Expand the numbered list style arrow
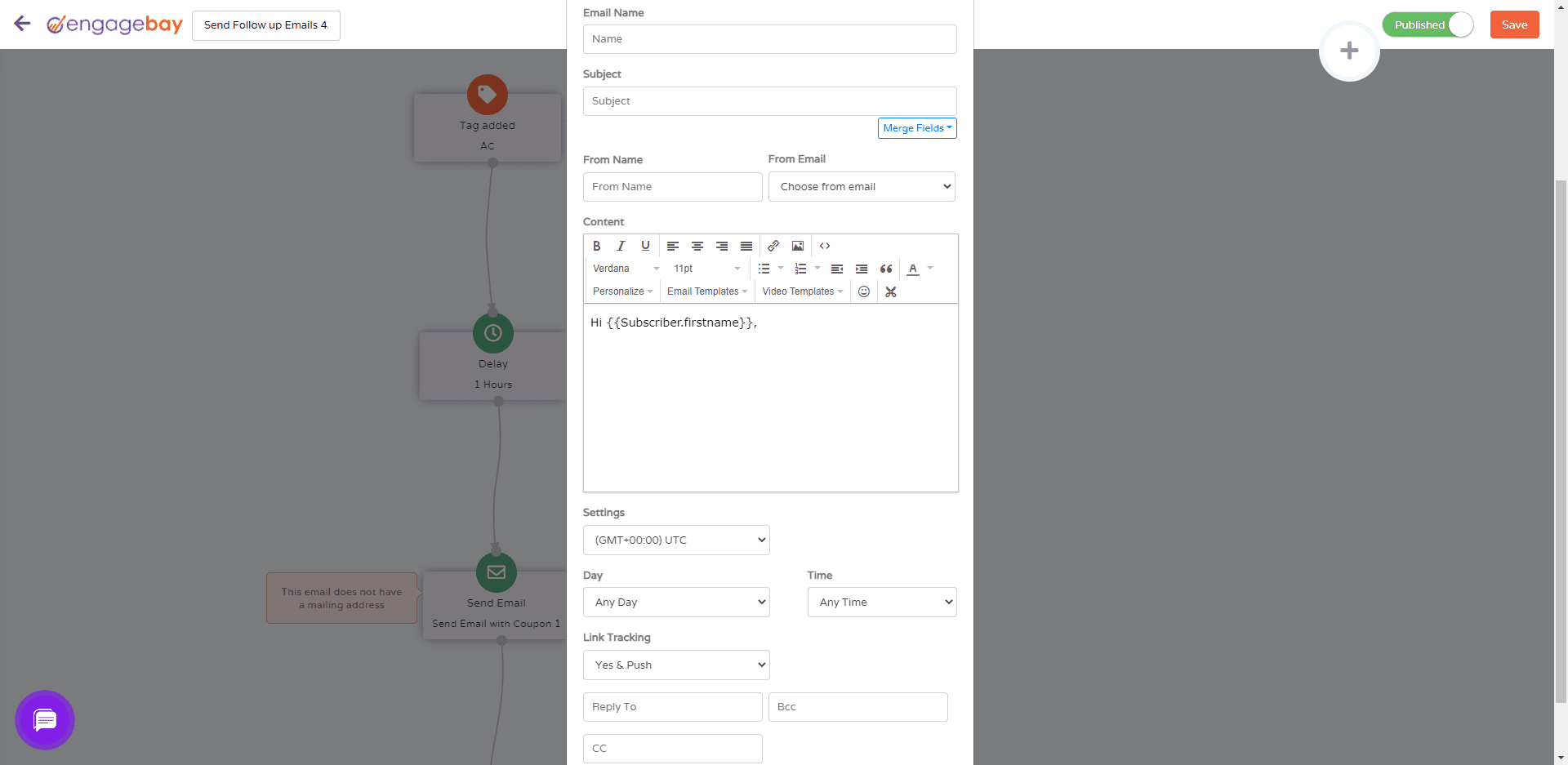Screen dimensions: 1568x765 pos(817,269)
